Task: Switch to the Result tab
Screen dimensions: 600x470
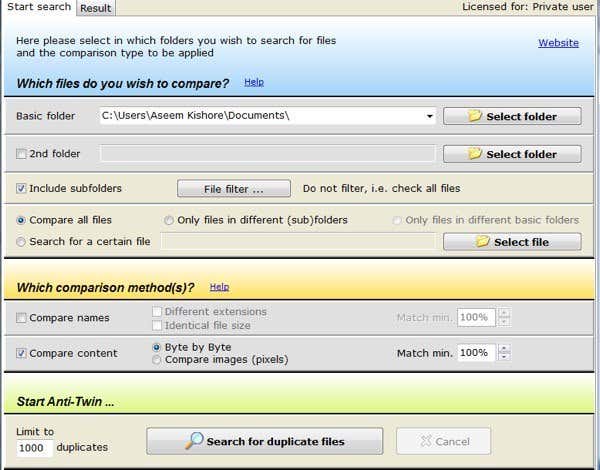Action: pos(96,8)
